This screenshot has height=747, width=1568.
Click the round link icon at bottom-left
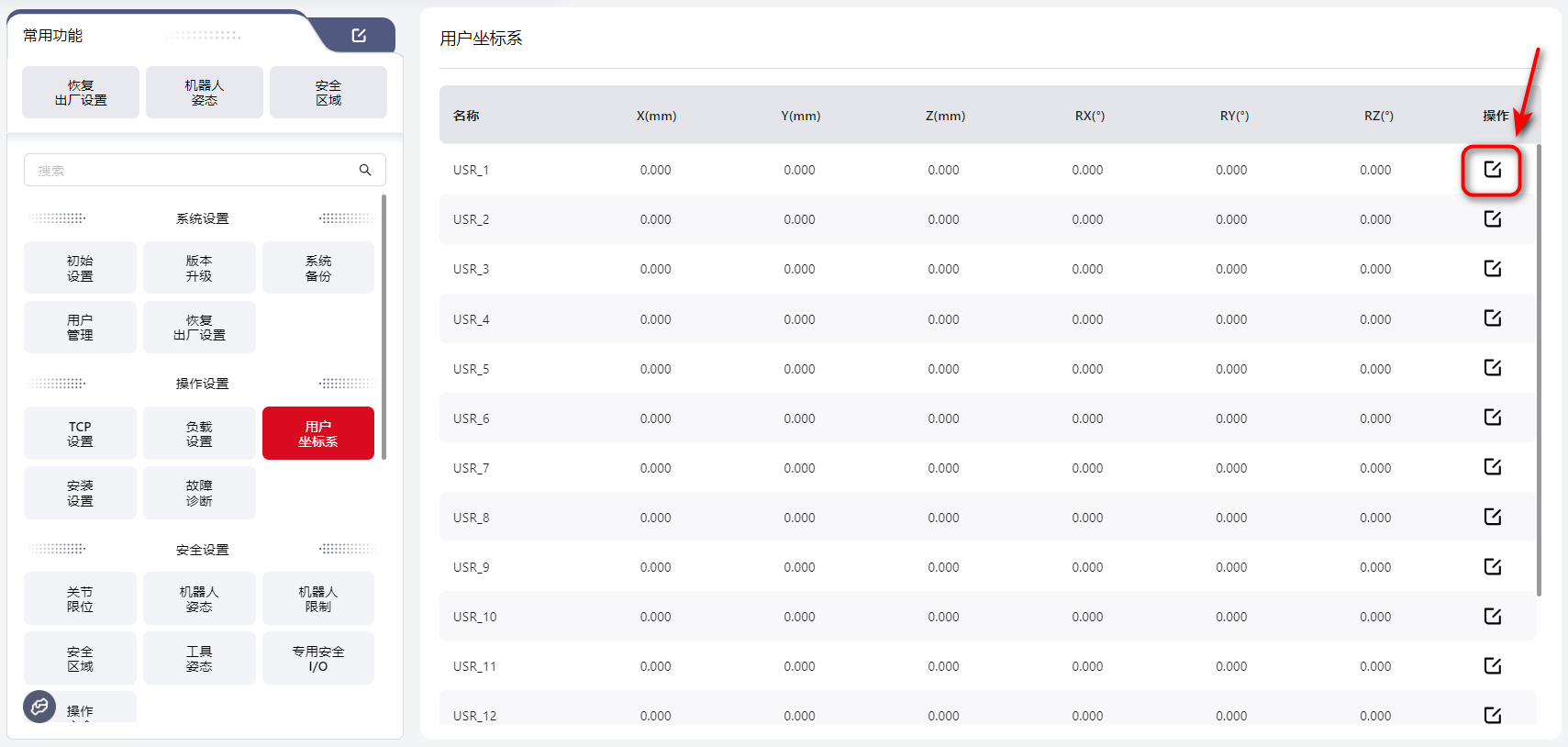(39, 706)
